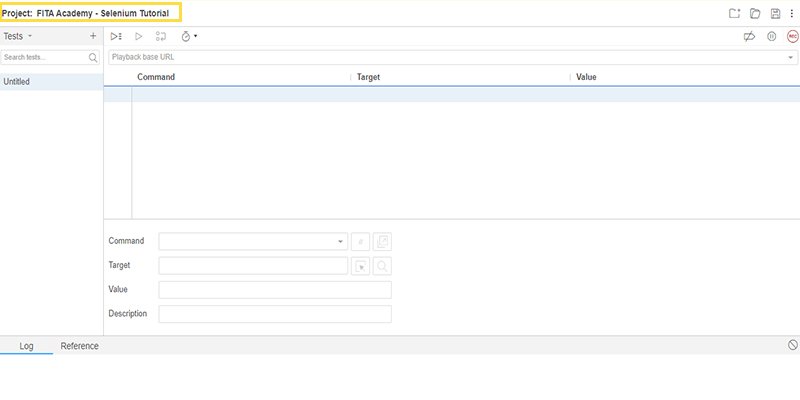The width and height of the screenshot is (800, 400).
Task: Select the empty first command row
Action: (452, 94)
